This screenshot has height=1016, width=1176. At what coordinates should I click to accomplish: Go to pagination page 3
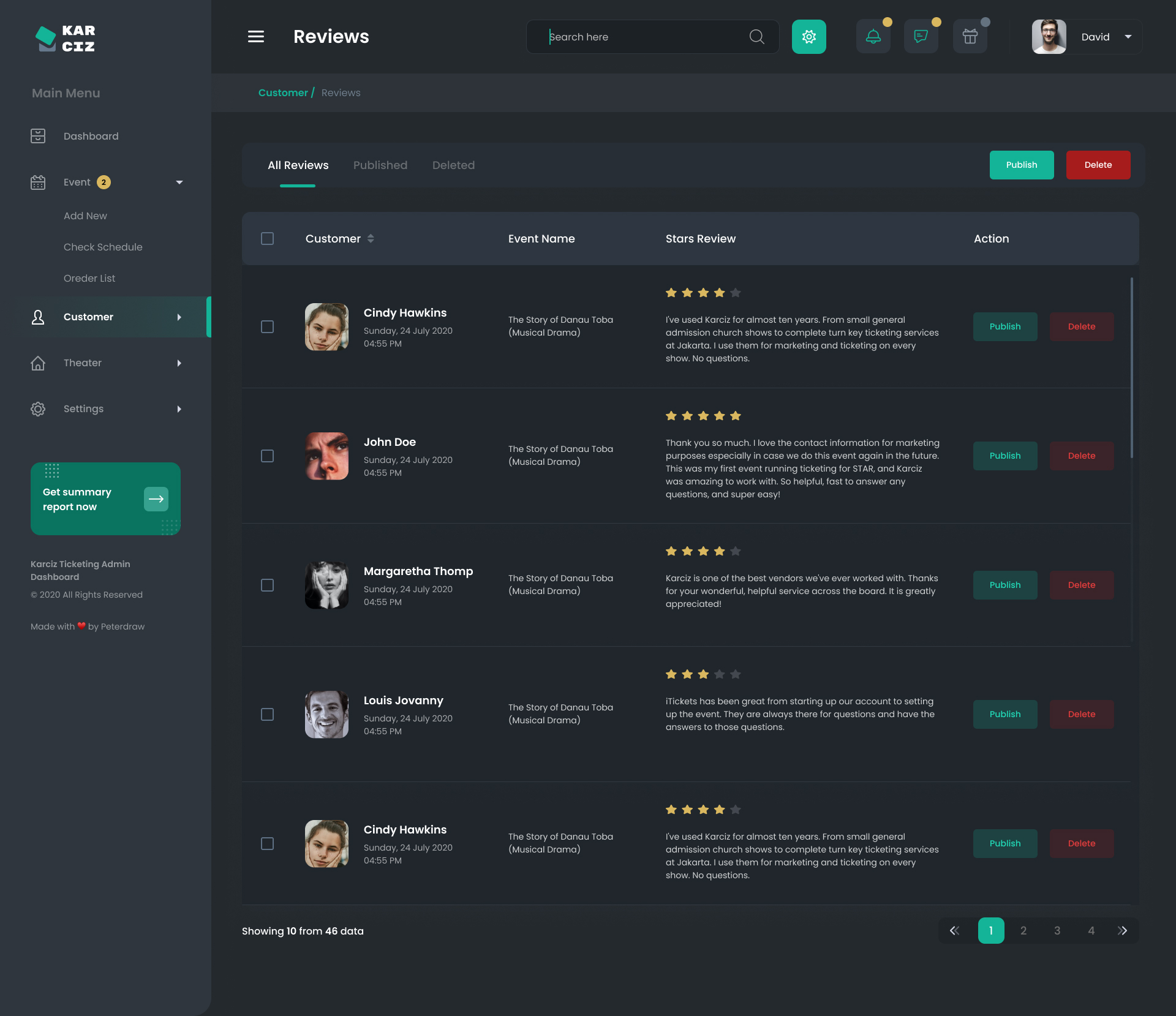(1057, 930)
